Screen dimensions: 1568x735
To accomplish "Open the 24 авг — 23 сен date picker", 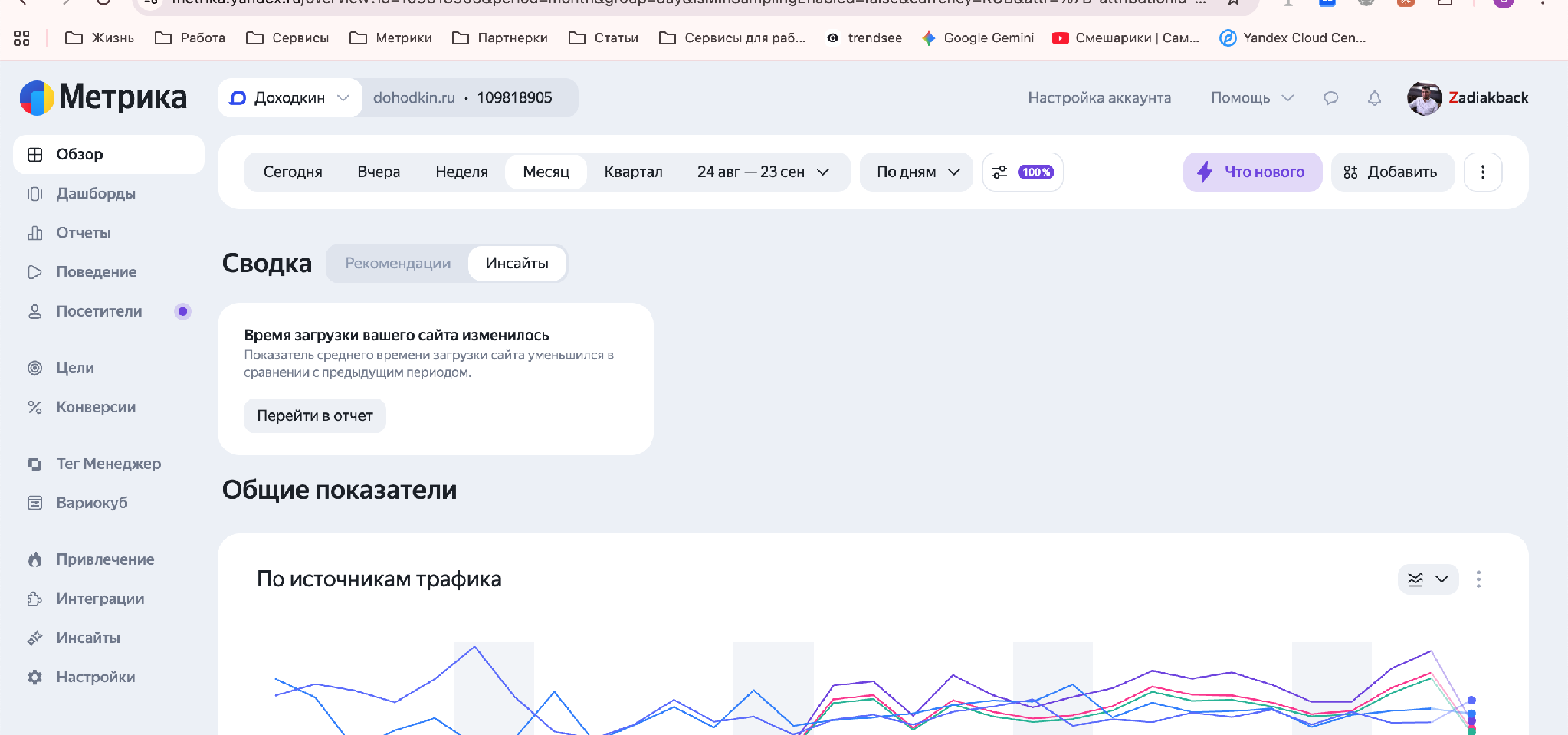I will [x=763, y=172].
